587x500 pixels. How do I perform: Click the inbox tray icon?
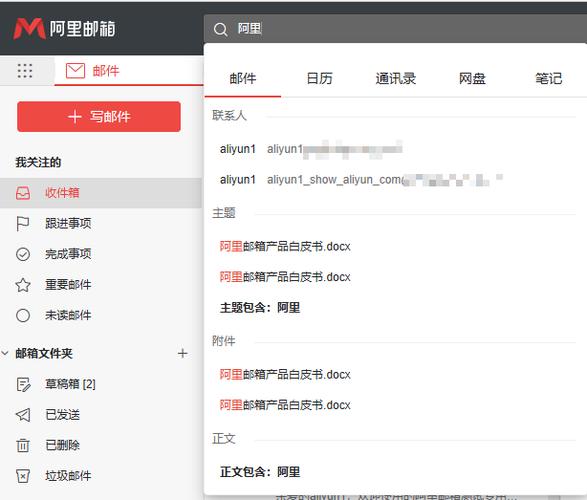pos(23,193)
